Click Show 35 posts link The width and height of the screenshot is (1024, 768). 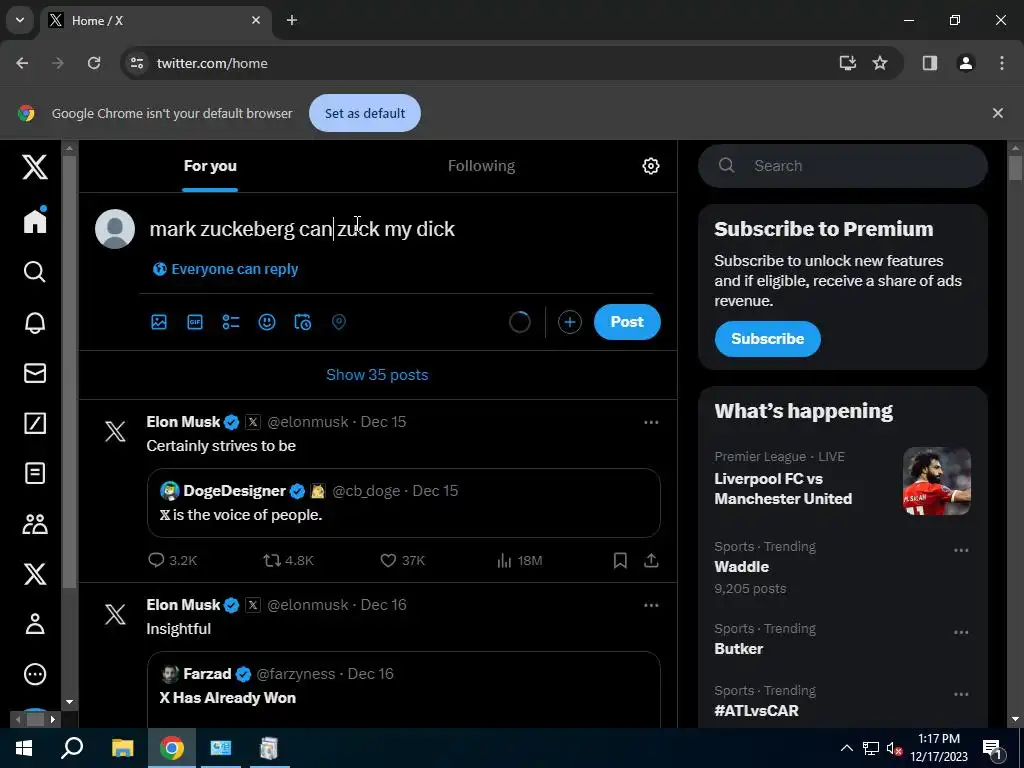pos(377,375)
